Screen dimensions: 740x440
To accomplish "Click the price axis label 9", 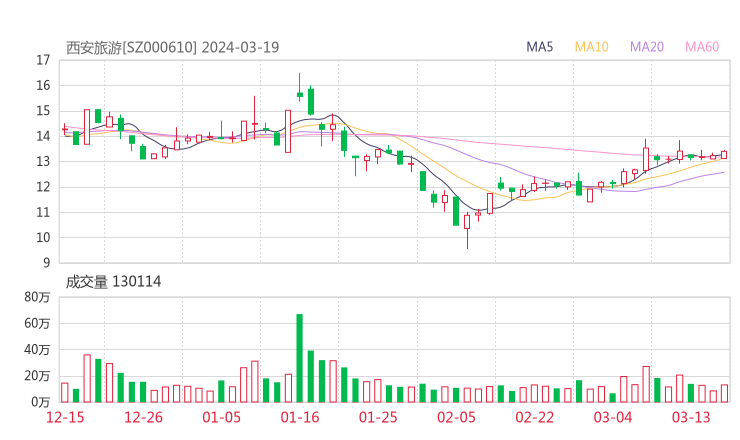I will point(47,262).
